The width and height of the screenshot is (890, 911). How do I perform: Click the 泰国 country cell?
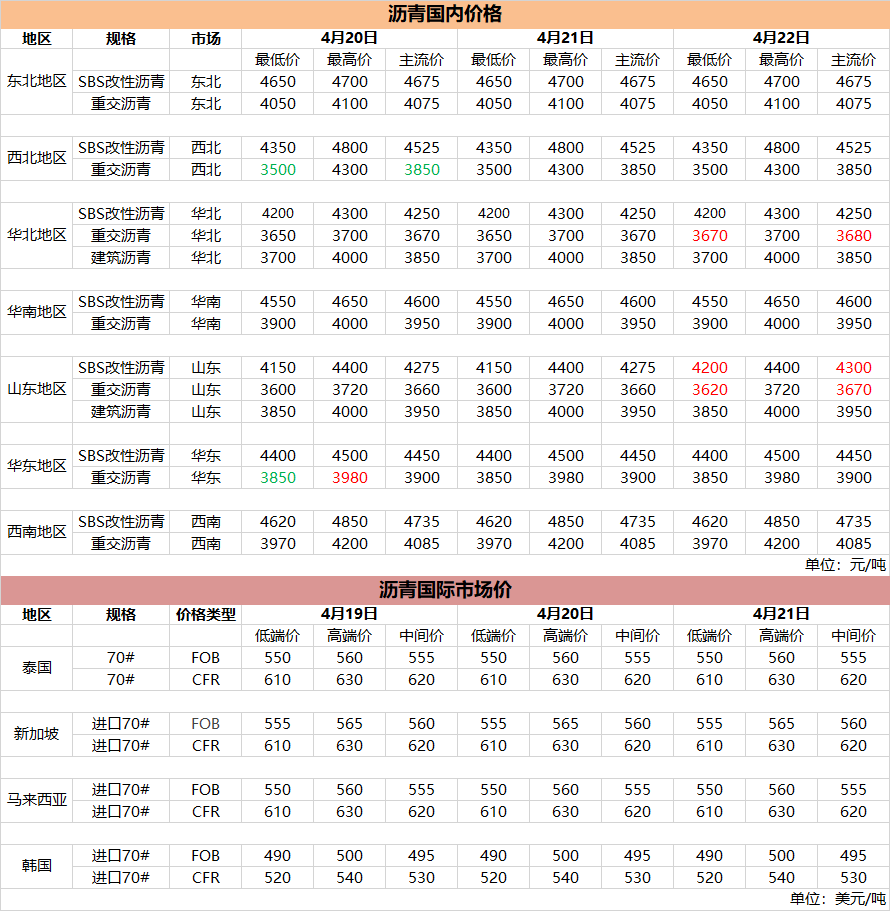37,668
